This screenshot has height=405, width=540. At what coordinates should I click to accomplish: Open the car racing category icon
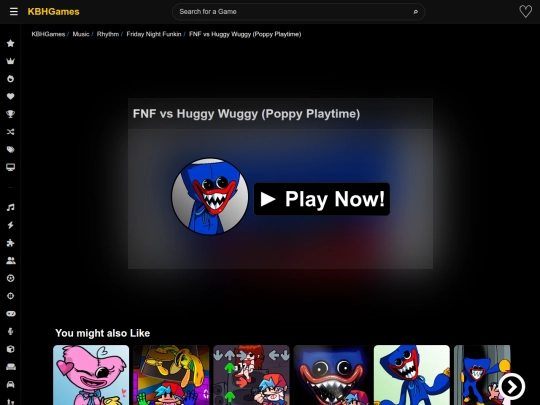pos(11,384)
